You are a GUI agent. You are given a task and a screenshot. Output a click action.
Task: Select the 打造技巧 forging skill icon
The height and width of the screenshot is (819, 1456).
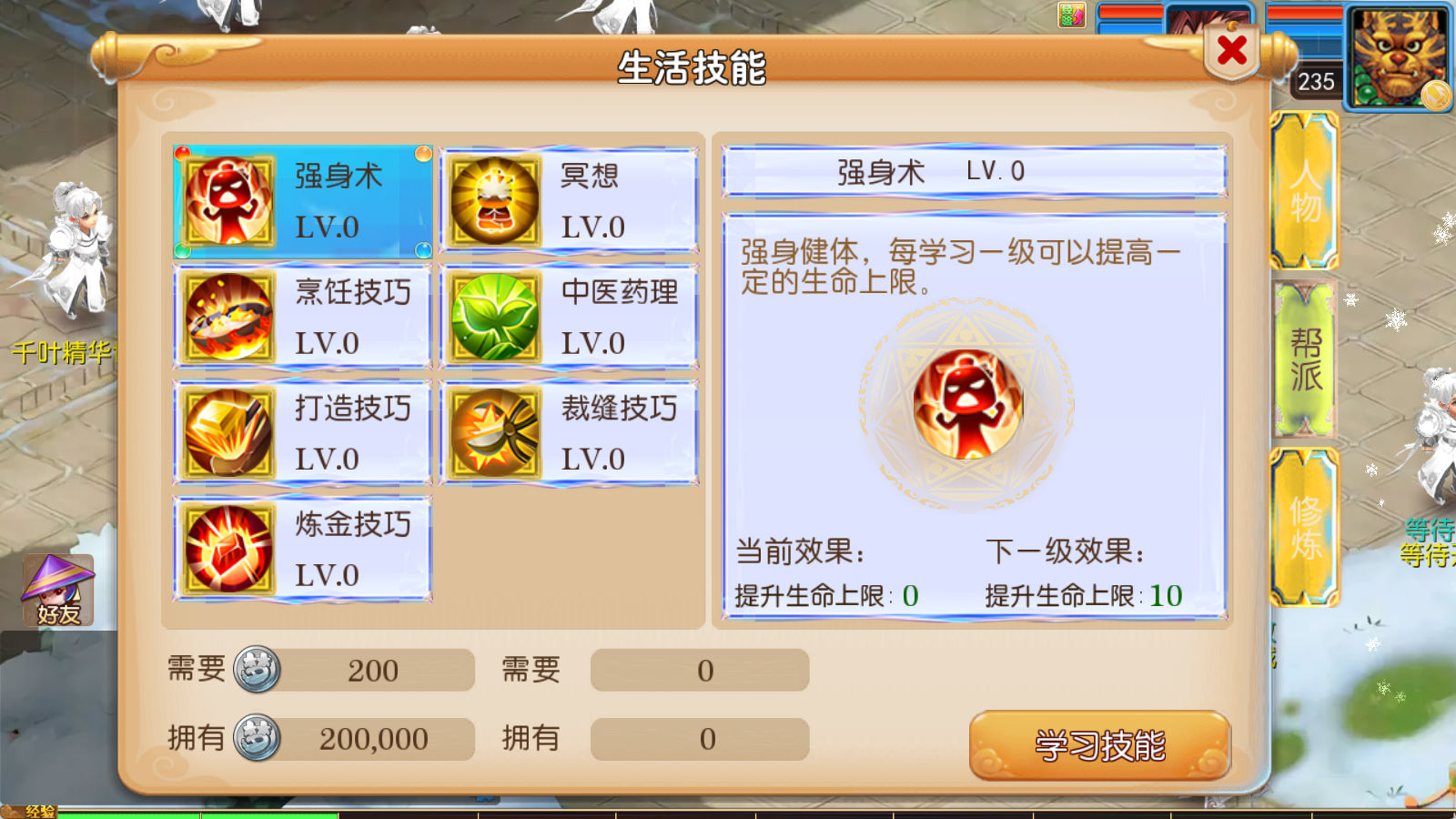pos(228,433)
